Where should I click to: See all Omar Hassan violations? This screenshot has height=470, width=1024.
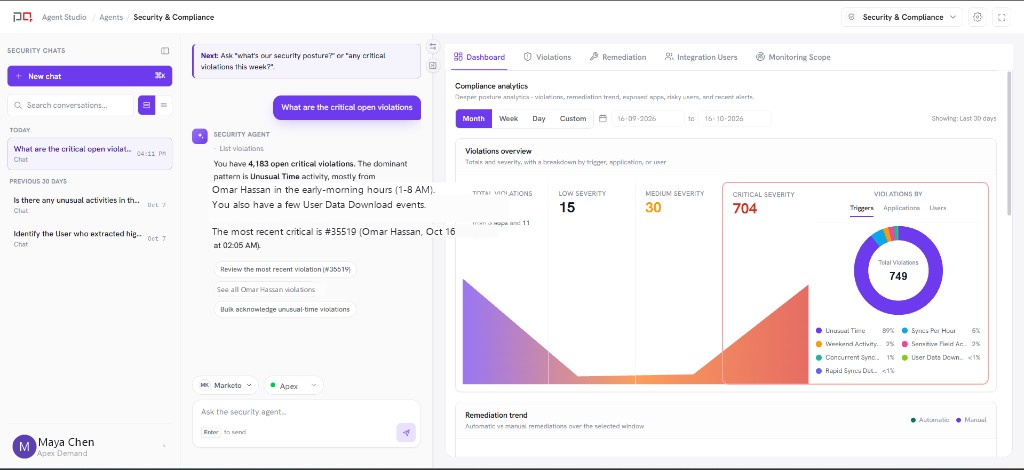266,289
